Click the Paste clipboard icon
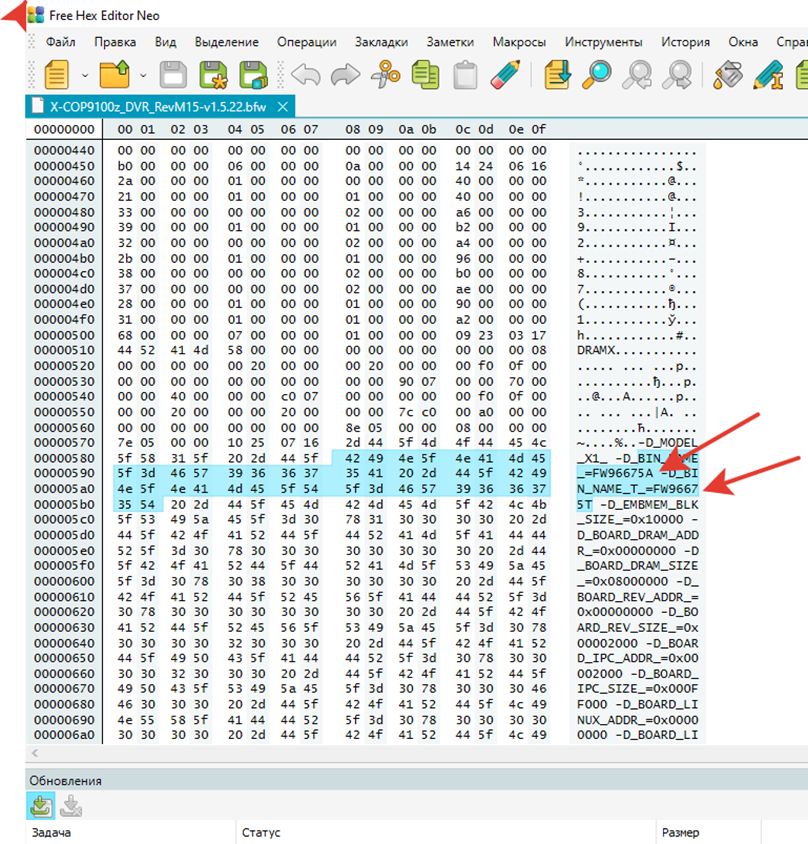This screenshot has height=844, width=808. click(465, 74)
